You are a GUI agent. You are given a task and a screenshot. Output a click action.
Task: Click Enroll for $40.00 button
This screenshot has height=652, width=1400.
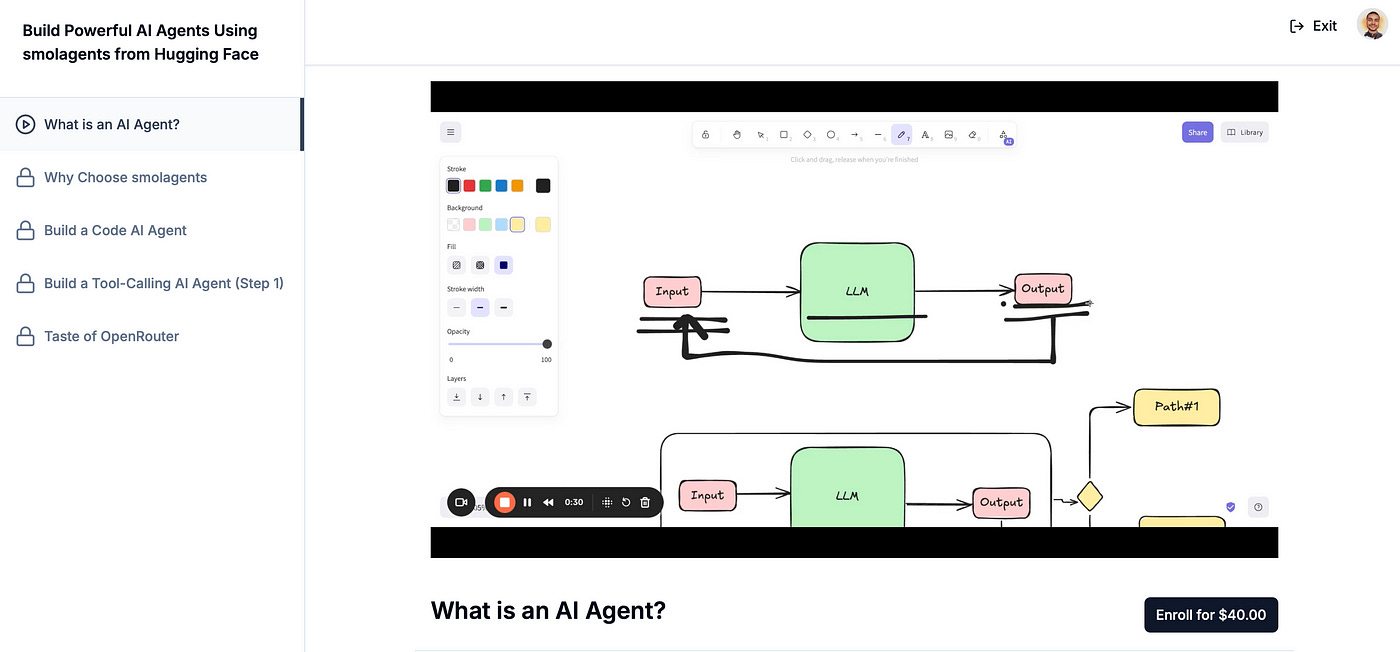click(x=1211, y=615)
